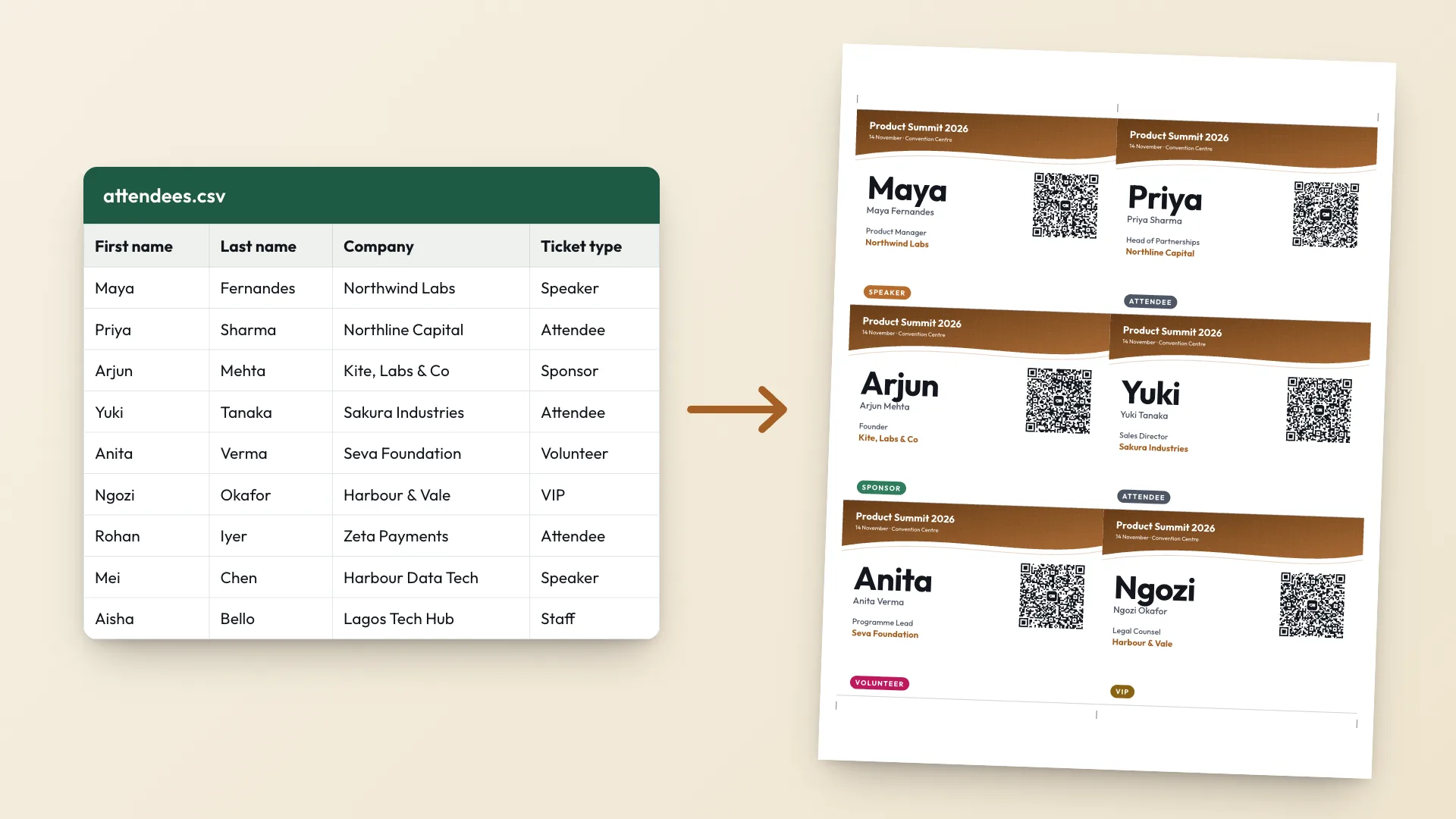1456x819 pixels.
Task: Click the QR code on Priya's badge
Action: (1326, 215)
